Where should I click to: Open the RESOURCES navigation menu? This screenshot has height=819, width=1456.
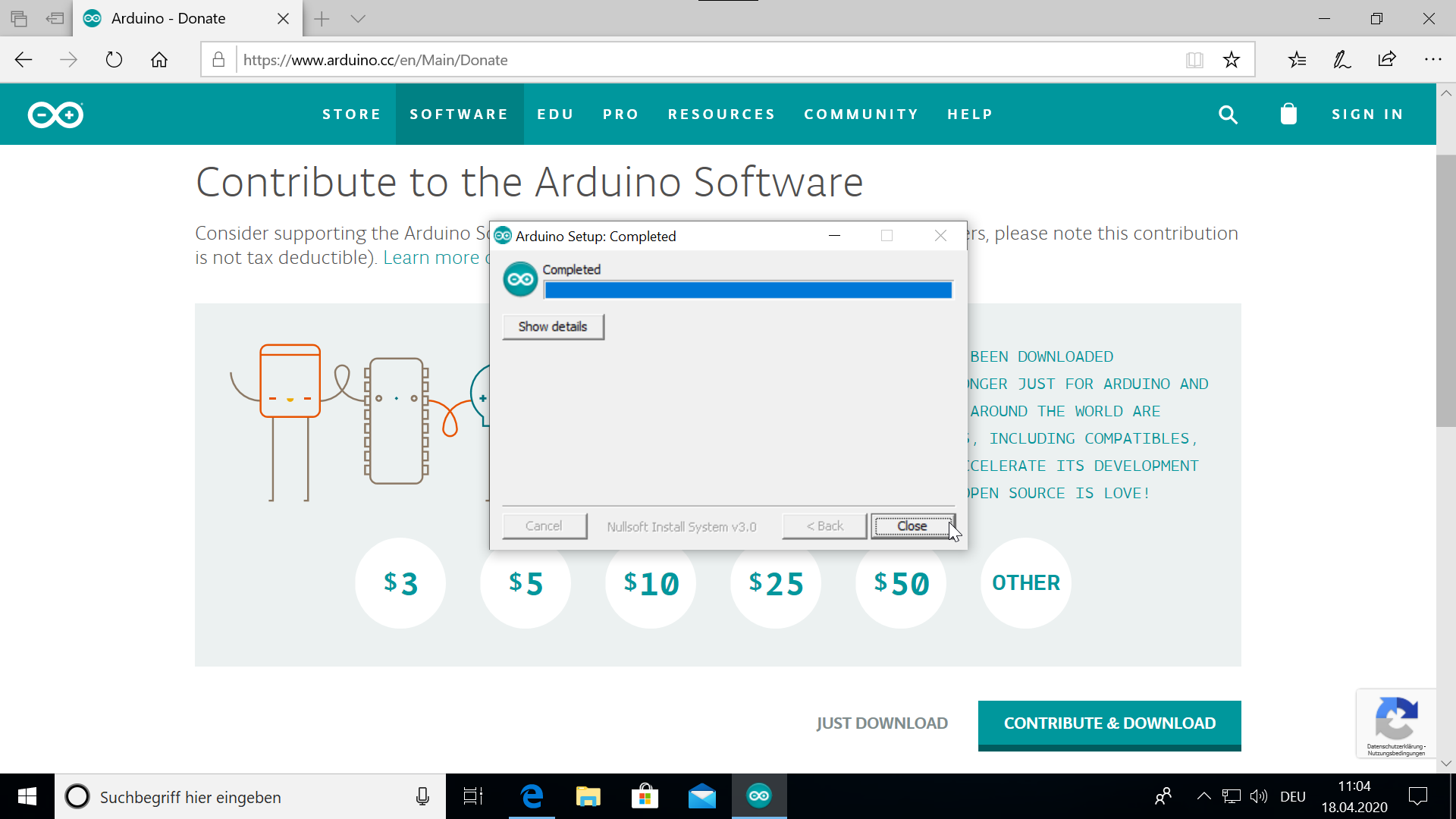[x=721, y=115]
